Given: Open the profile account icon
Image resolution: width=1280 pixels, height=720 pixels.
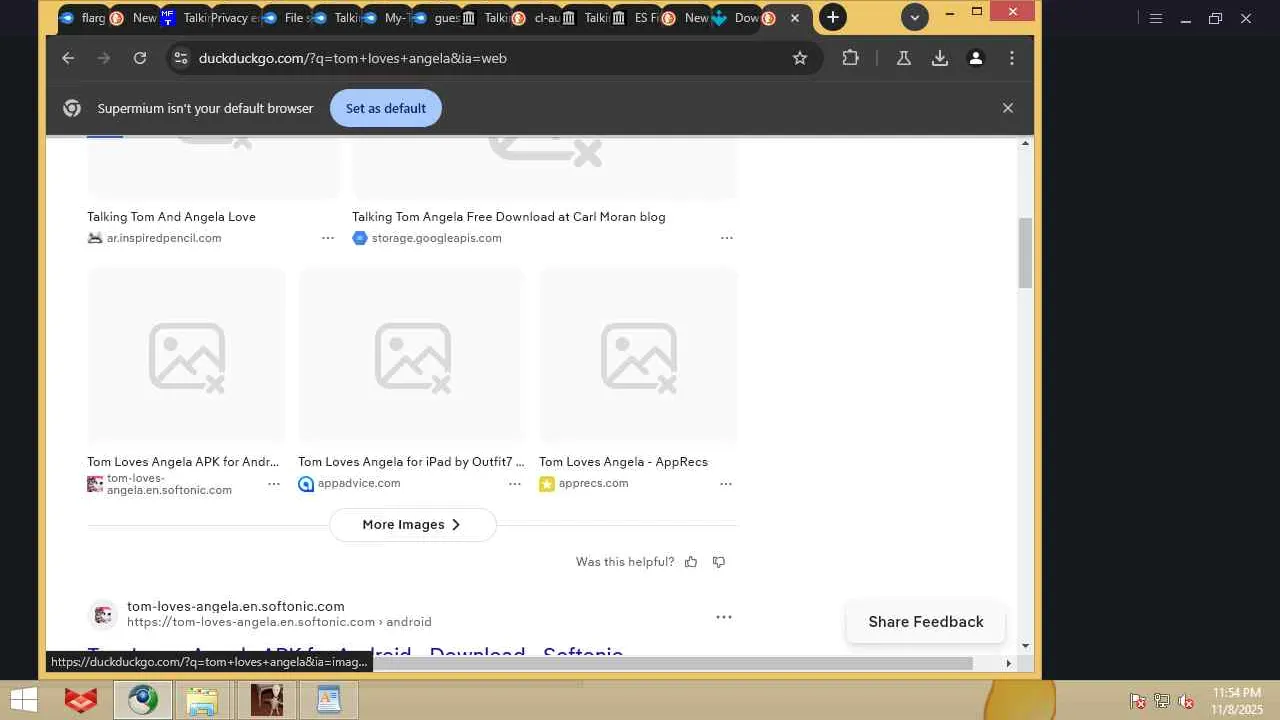Looking at the screenshot, I should pos(976,58).
